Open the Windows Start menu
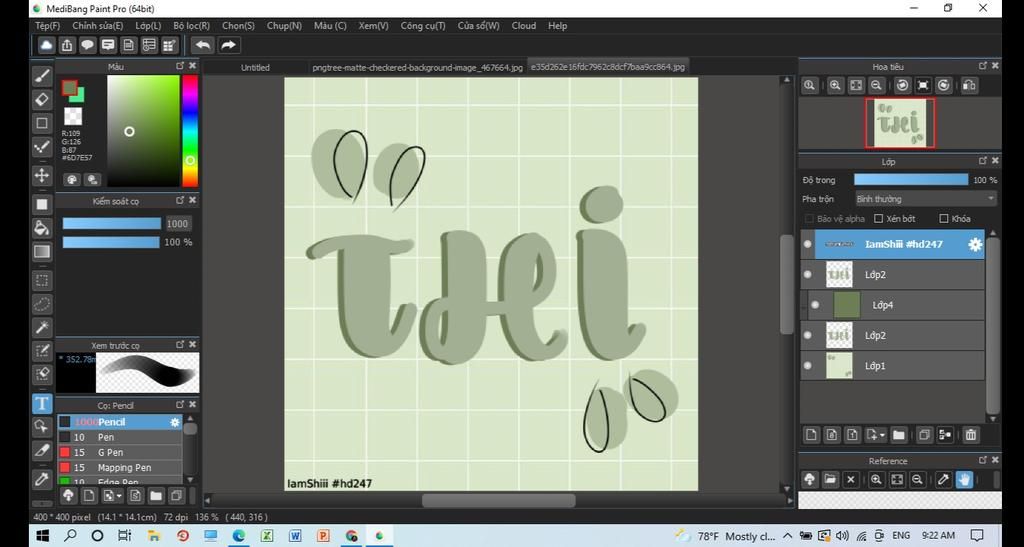Viewport: 1024px width, 547px height. (43, 536)
